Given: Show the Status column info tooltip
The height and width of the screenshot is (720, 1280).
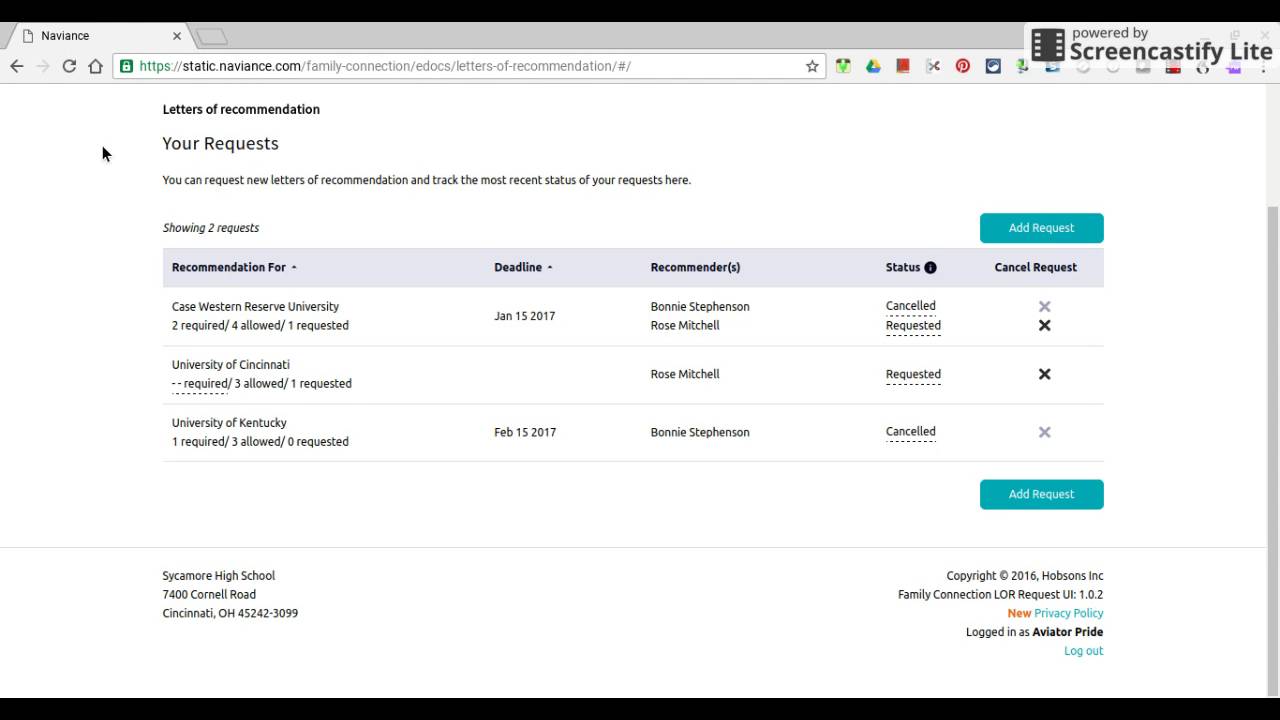Looking at the screenshot, I should [x=930, y=267].
